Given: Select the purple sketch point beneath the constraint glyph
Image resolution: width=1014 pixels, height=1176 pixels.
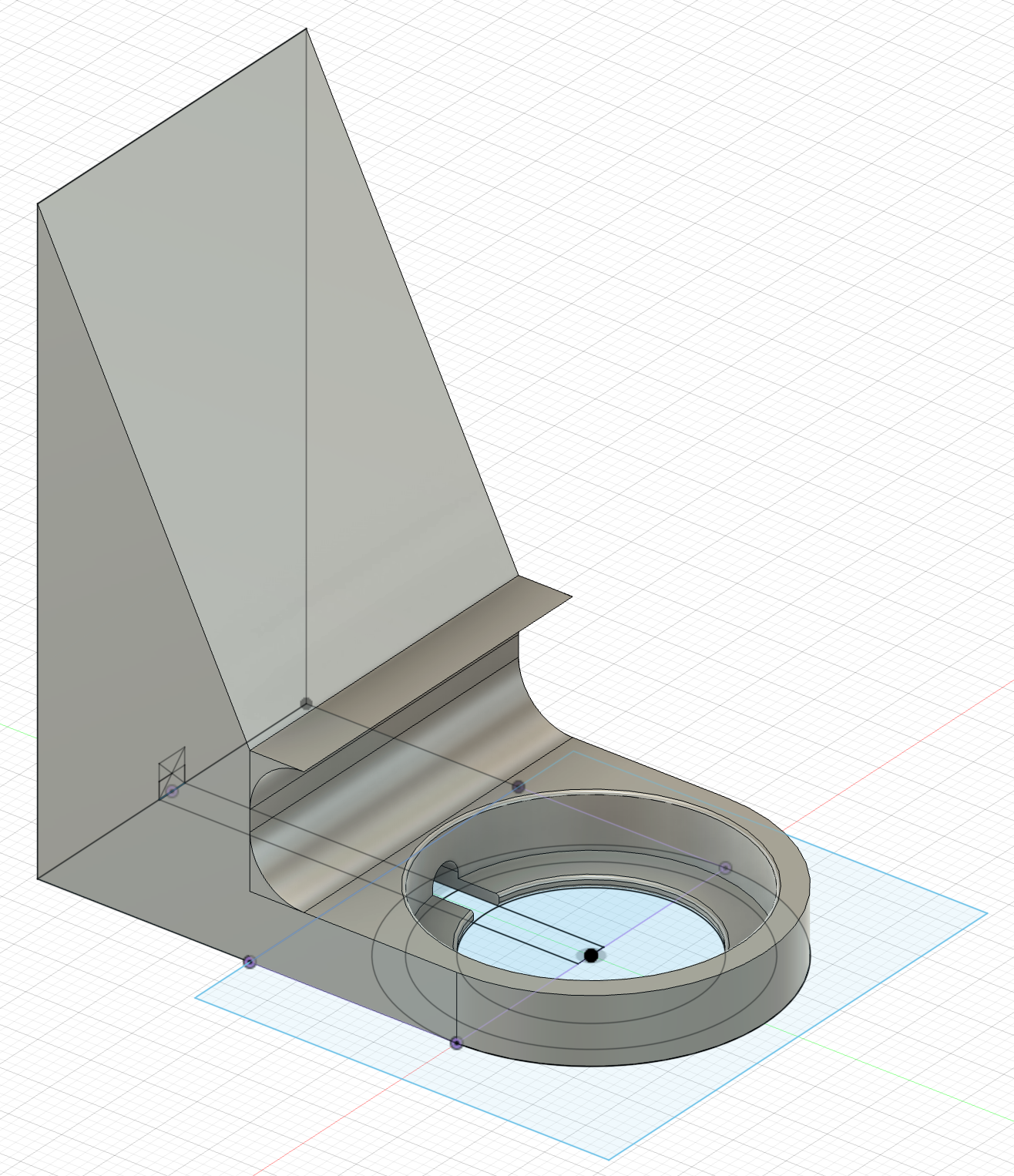Looking at the screenshot, I should [172, 791].
